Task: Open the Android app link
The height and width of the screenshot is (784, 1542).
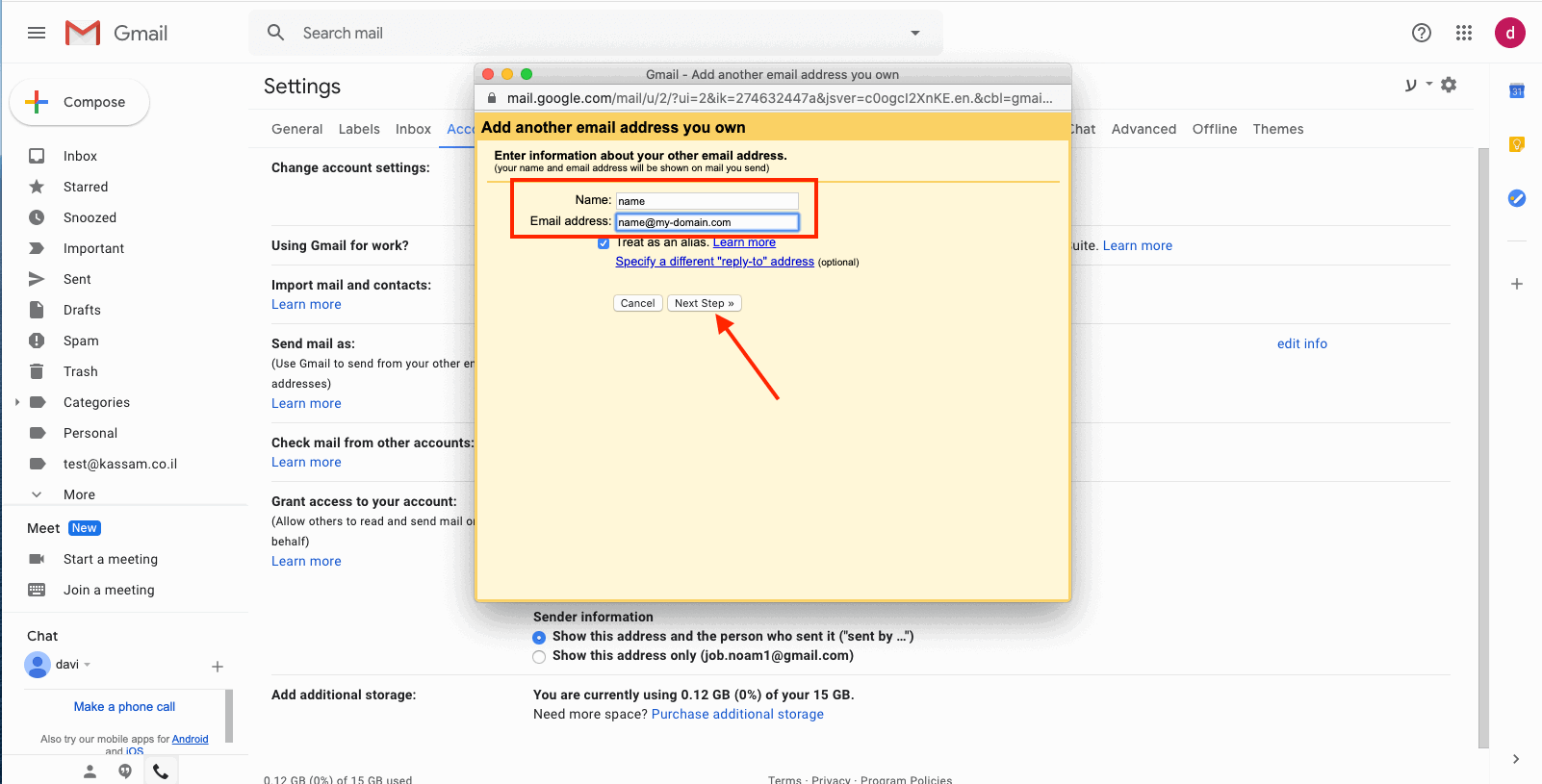Action: point(190,739)
